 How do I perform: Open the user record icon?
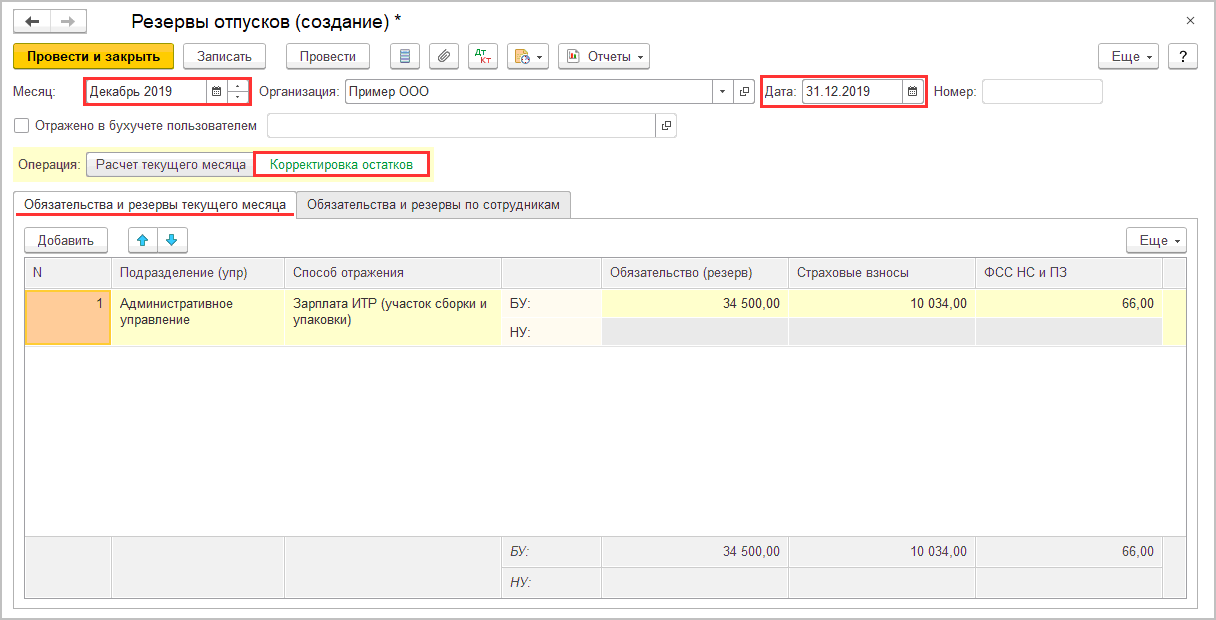(666, 126)
